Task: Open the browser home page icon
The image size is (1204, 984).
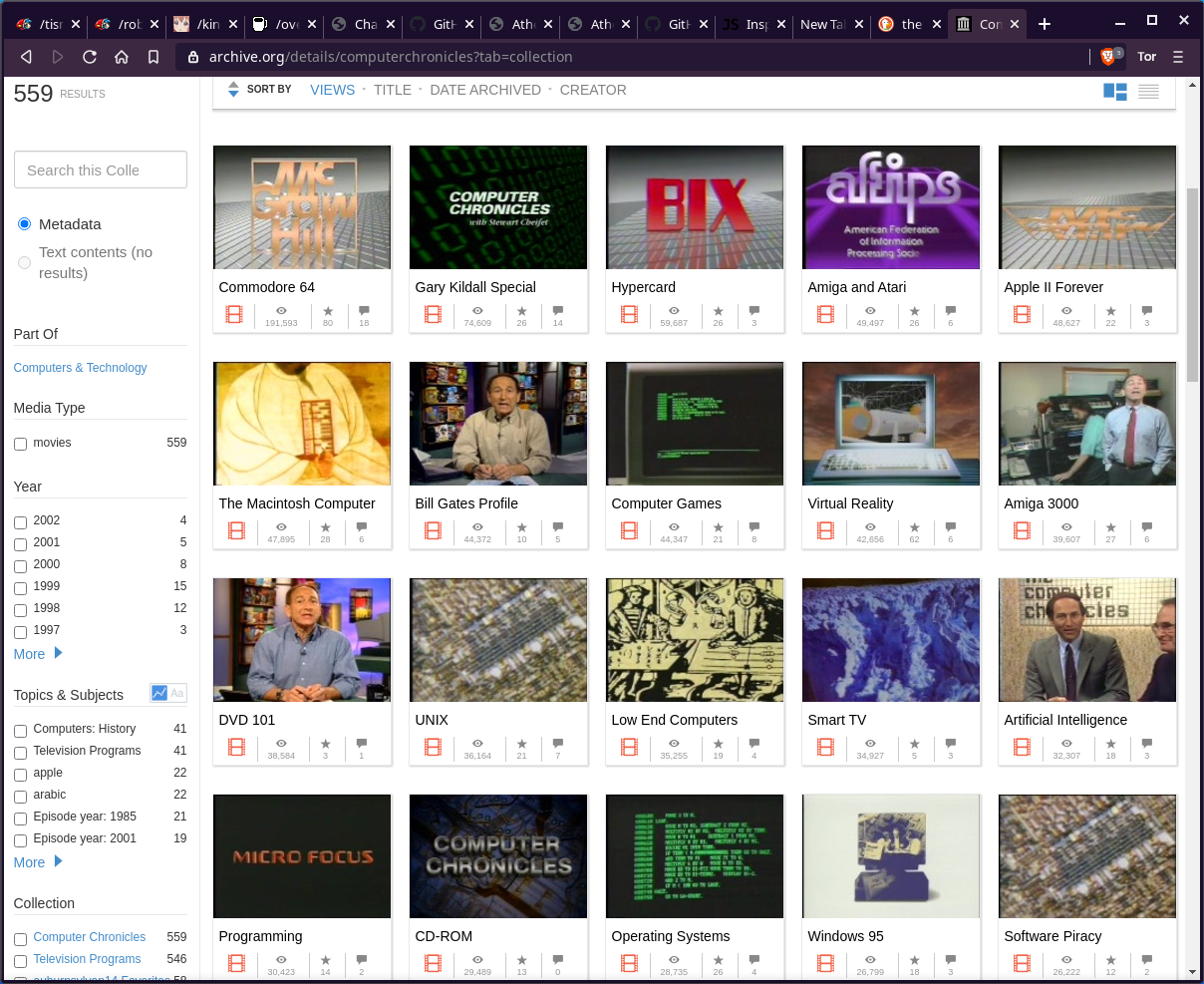Action: click(122, 57)
